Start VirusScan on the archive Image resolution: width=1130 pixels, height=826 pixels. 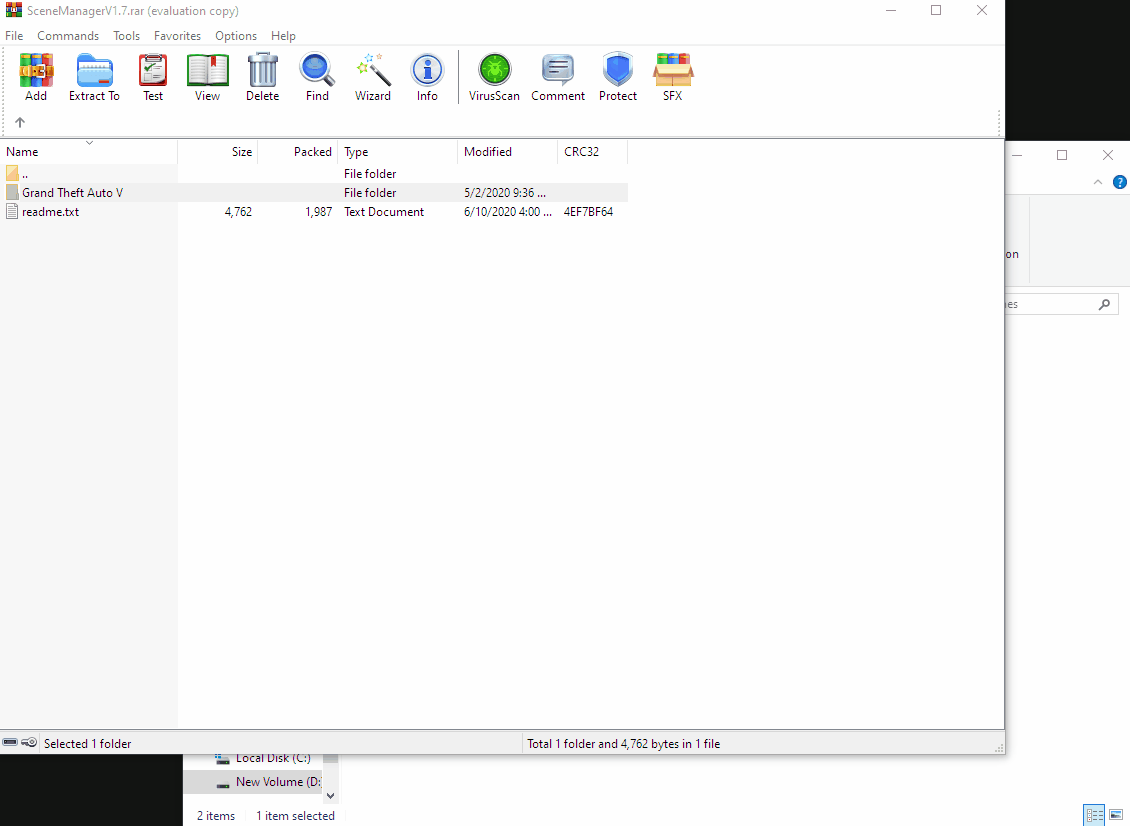(x=494, y=77)
